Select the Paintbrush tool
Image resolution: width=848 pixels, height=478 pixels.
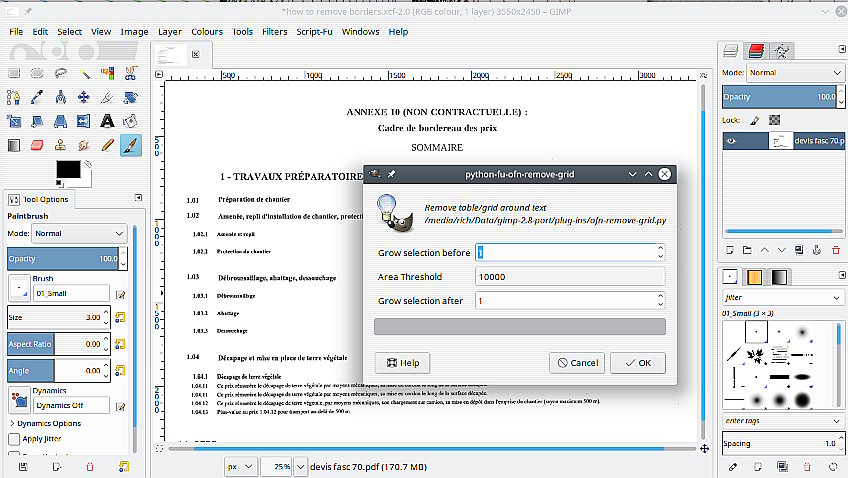130,145
